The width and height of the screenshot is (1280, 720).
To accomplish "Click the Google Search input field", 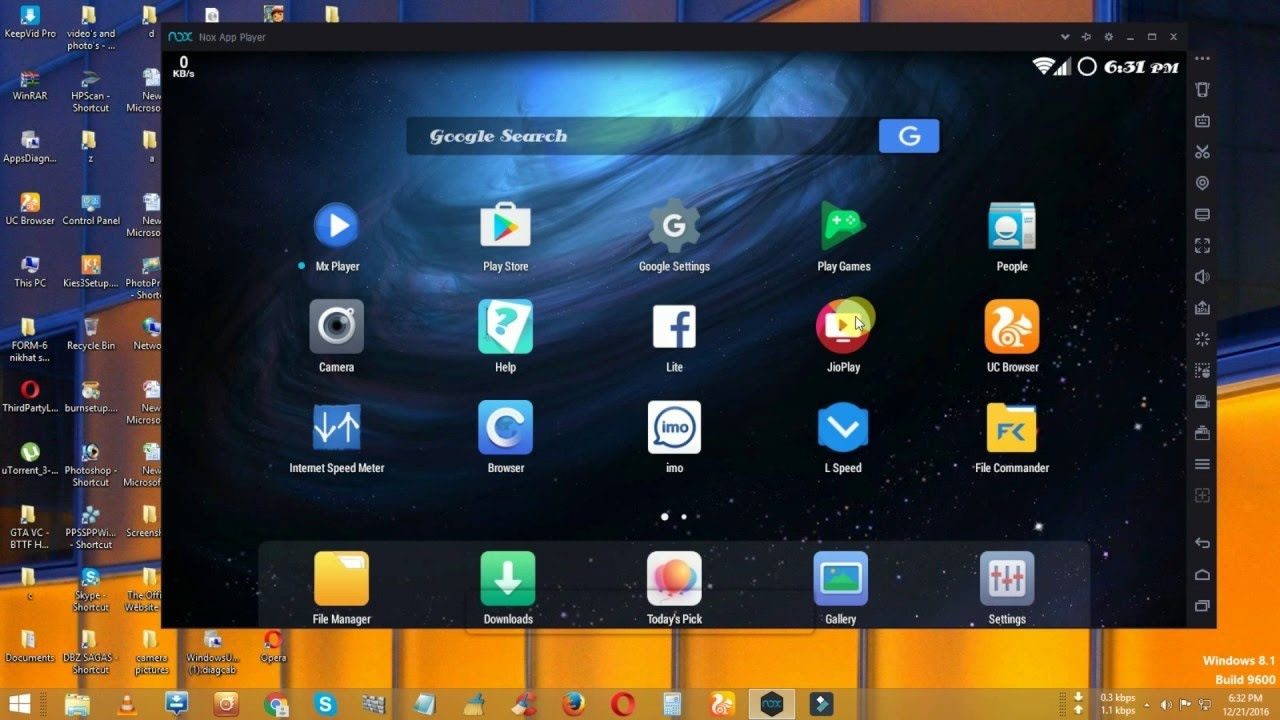I will click(x=642, y=136).
